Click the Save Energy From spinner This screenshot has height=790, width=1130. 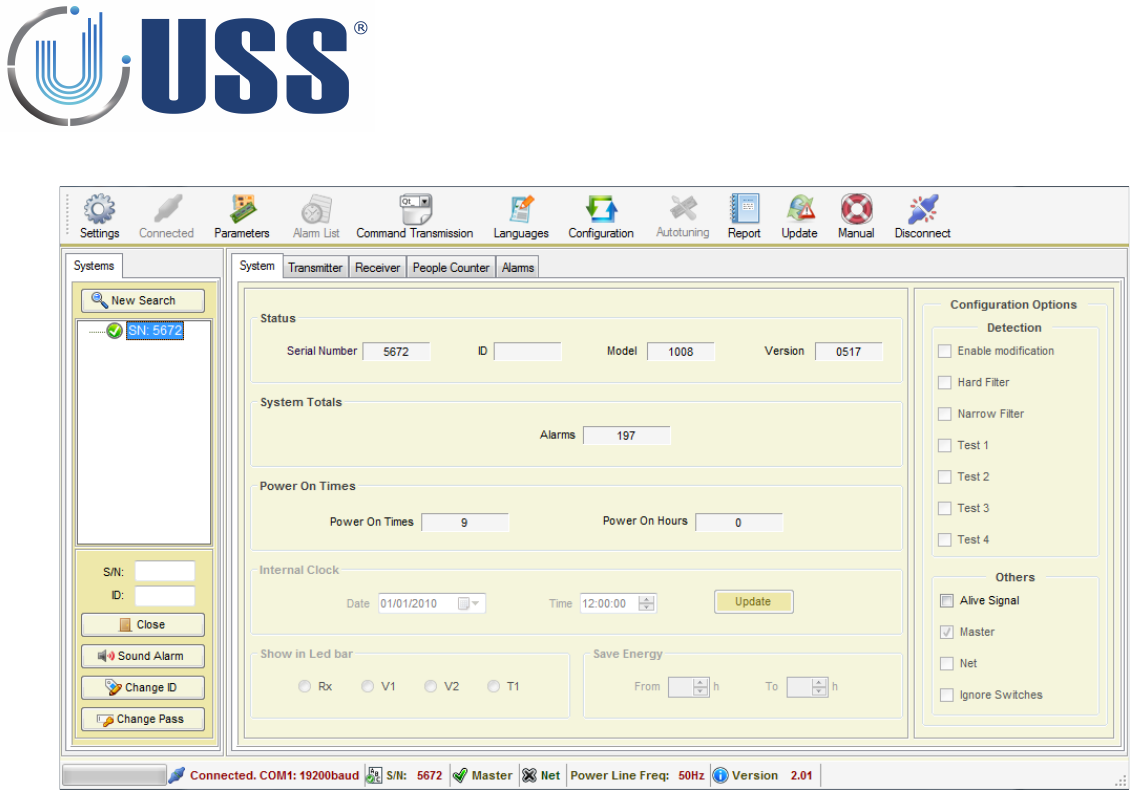701,687
